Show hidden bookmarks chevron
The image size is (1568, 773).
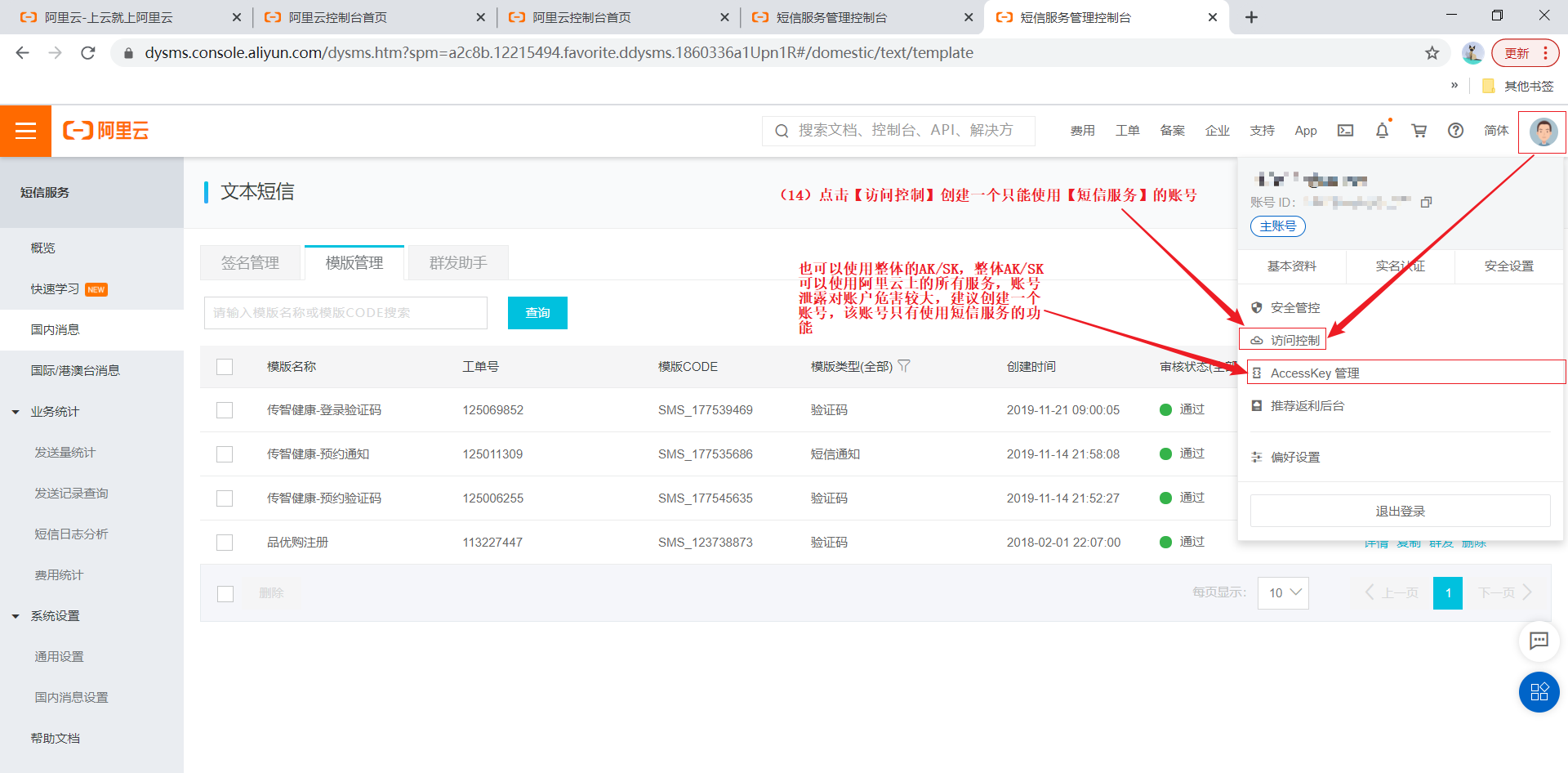(x=1454, y=85)
